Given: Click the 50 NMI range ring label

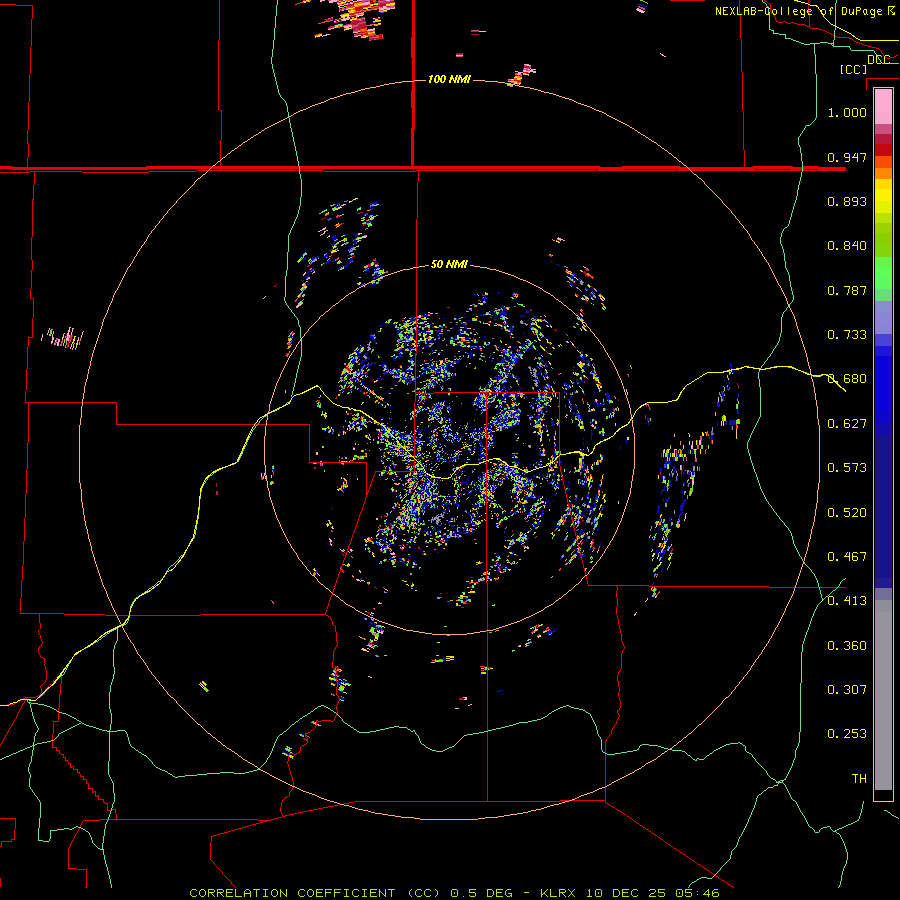Looking at the screenshot, I should pos(449,264).
